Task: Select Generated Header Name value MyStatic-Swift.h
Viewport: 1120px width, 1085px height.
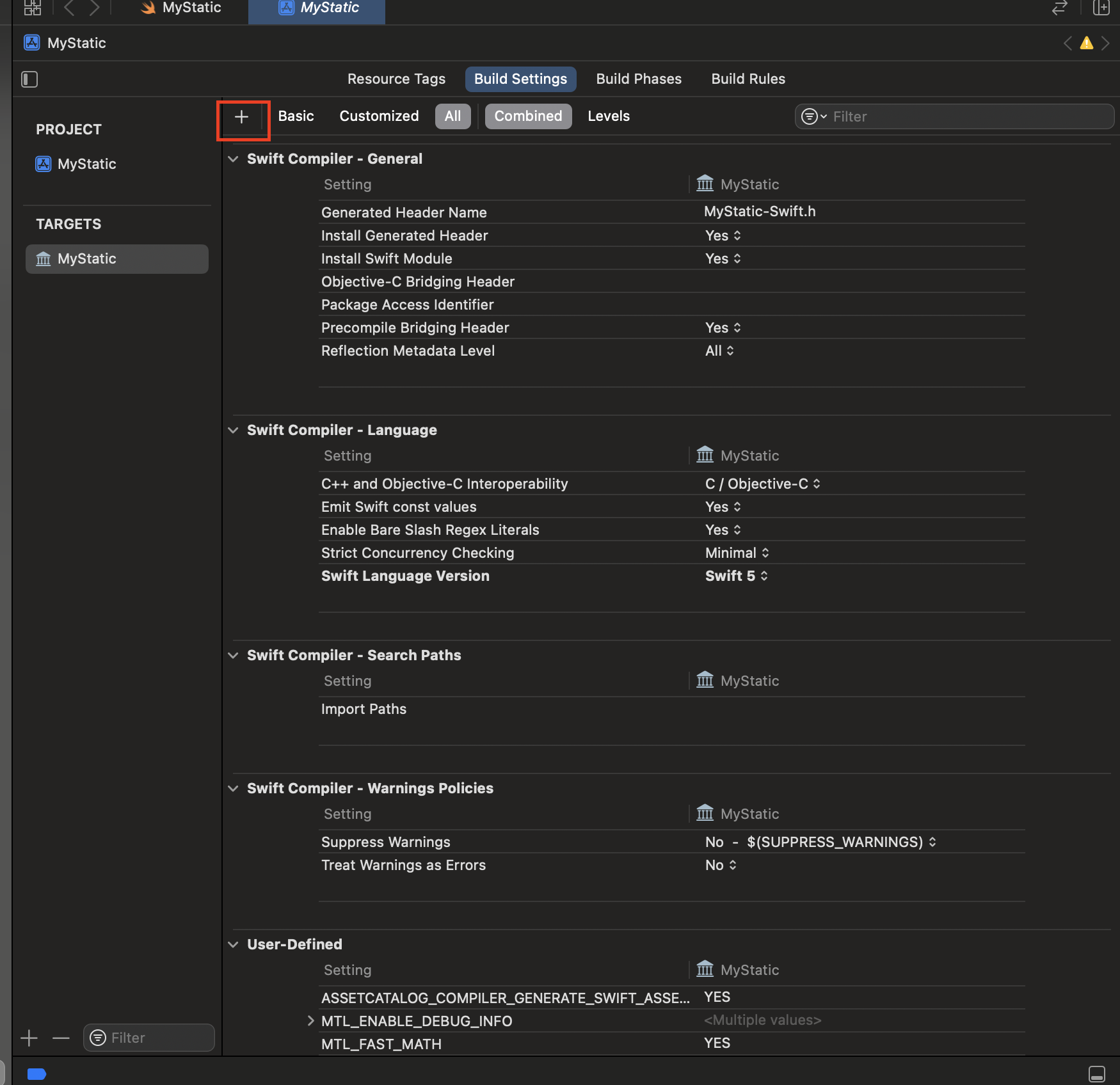Action: tap(760, 211)
